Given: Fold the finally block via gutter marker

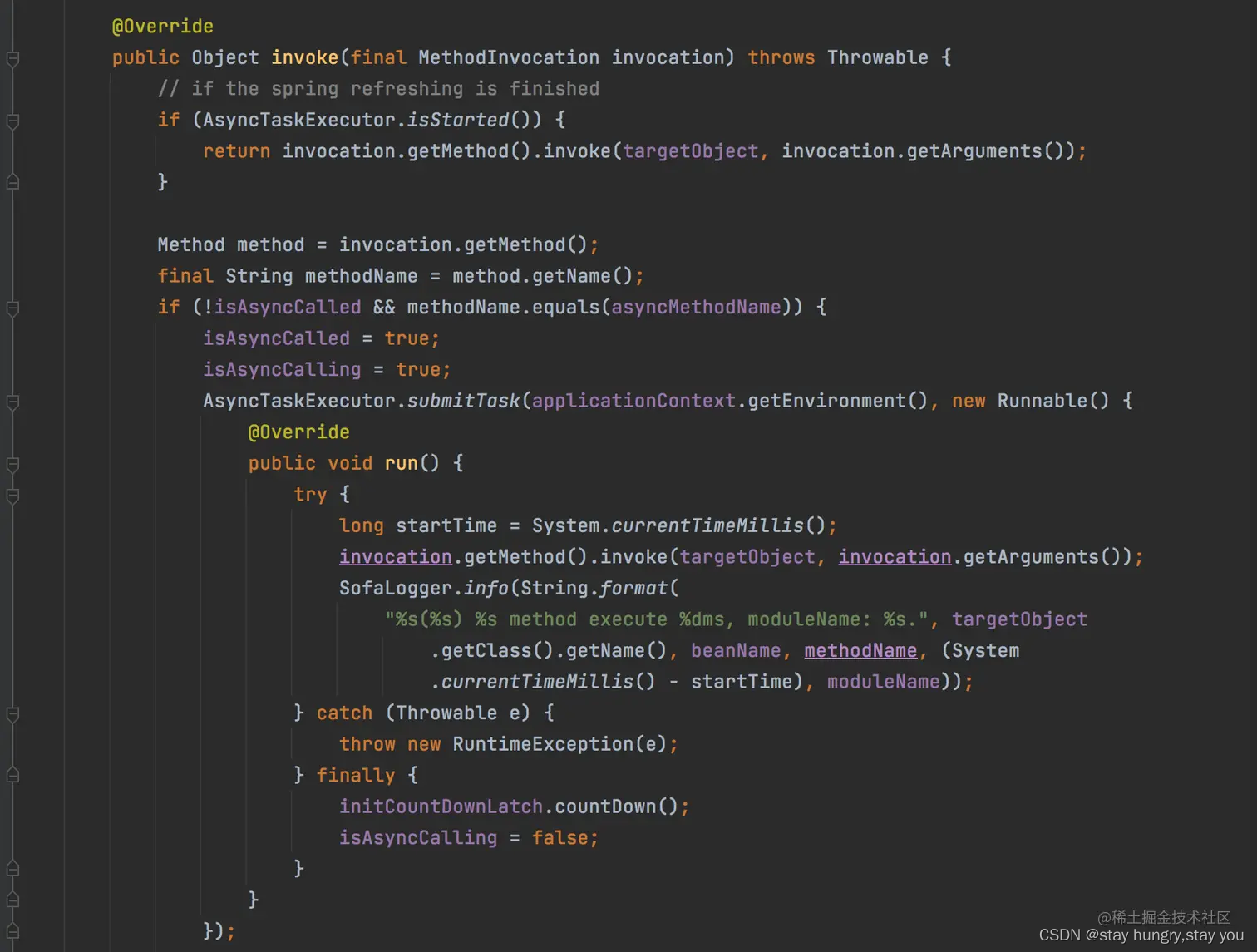Looking at the screenshot, I should point(12,776).
